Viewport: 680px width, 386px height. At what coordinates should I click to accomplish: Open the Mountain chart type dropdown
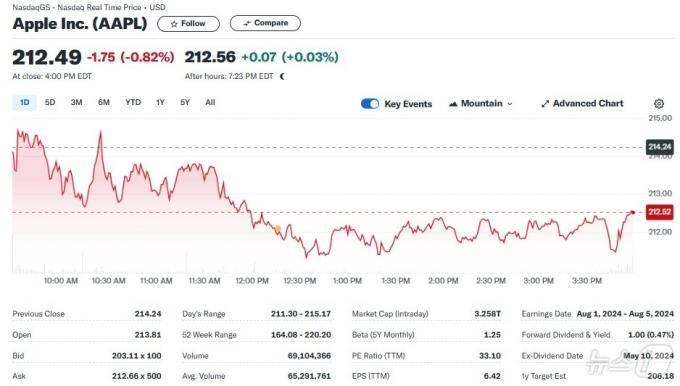click(x=481, y=104)
